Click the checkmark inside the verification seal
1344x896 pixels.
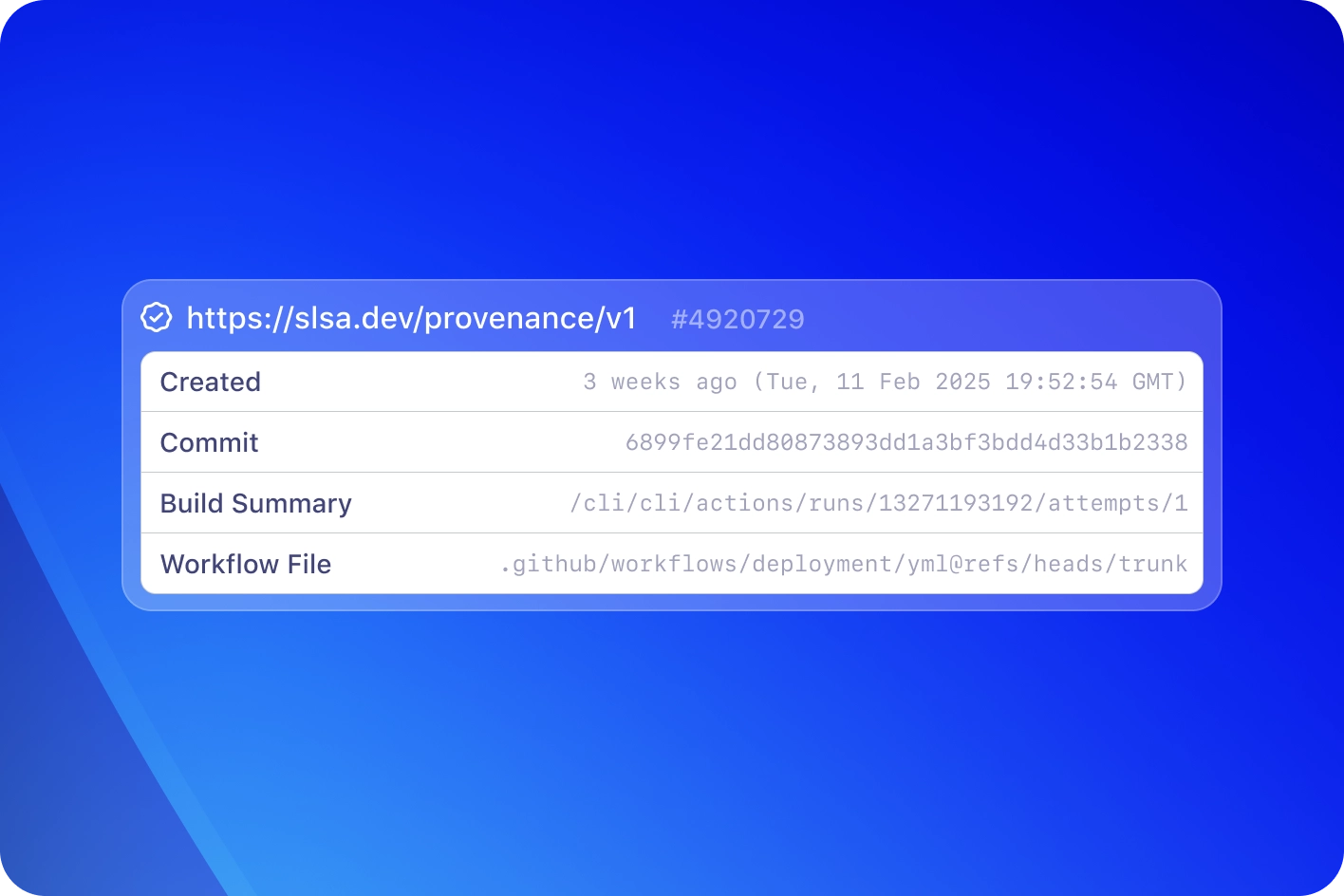156,317
